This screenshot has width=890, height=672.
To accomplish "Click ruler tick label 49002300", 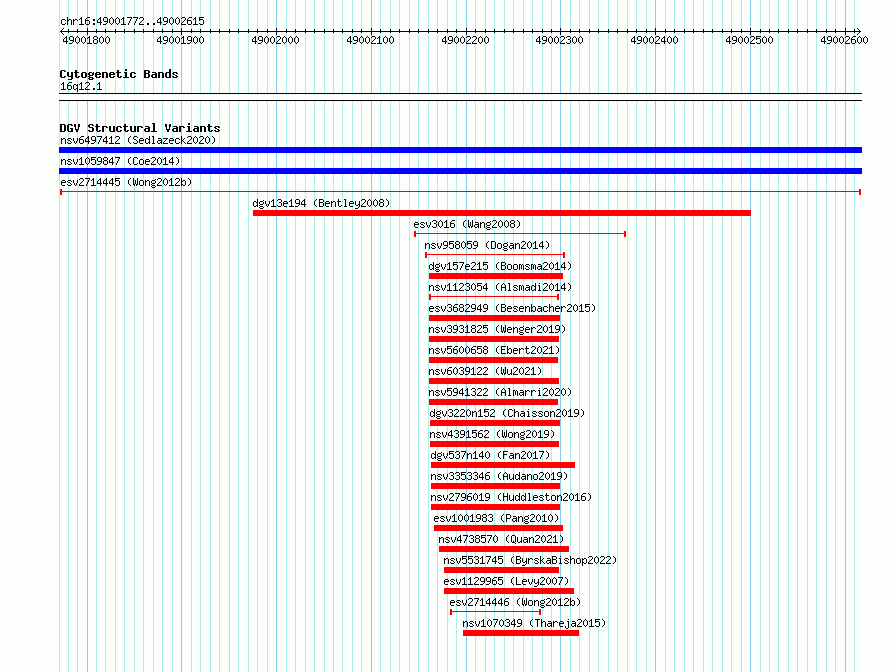I will (x=559, y=40).
